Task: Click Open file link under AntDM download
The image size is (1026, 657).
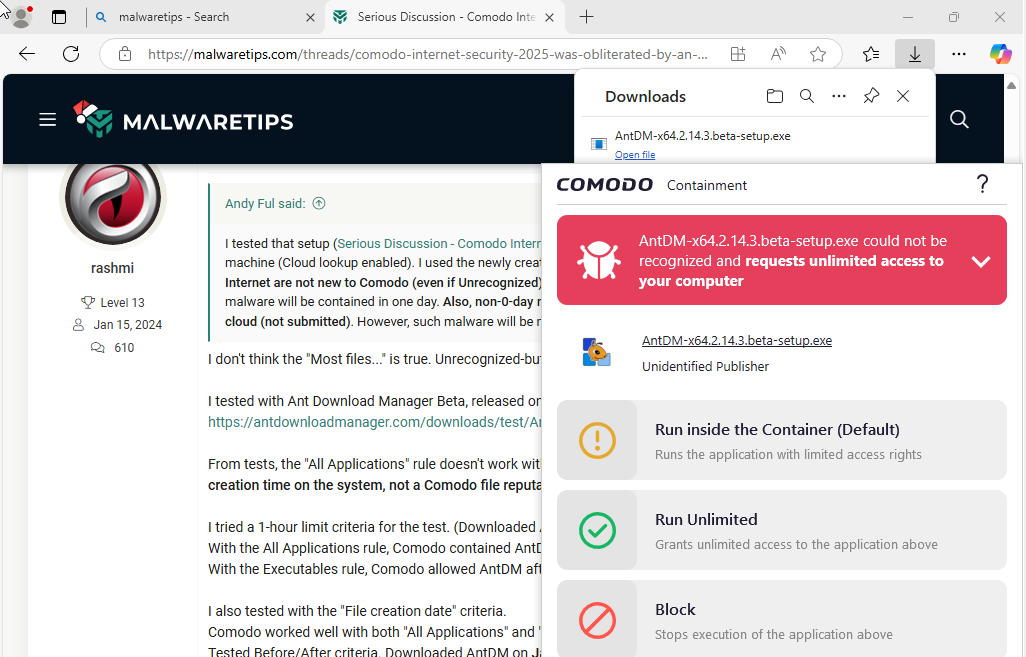Action: [635, 155]
